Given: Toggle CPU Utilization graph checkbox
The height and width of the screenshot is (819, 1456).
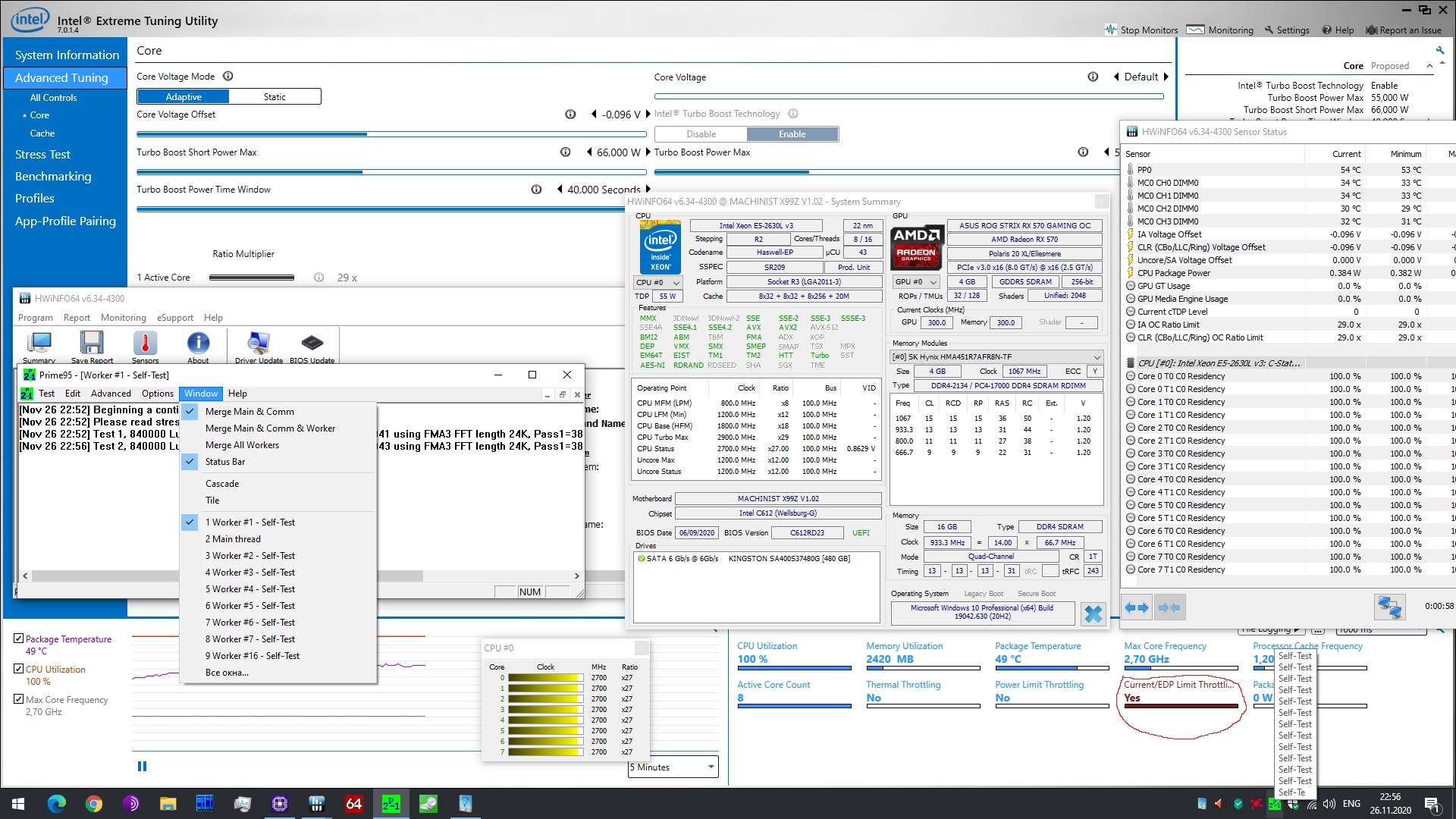Looking at the screenshot, I should coord(19,669).
